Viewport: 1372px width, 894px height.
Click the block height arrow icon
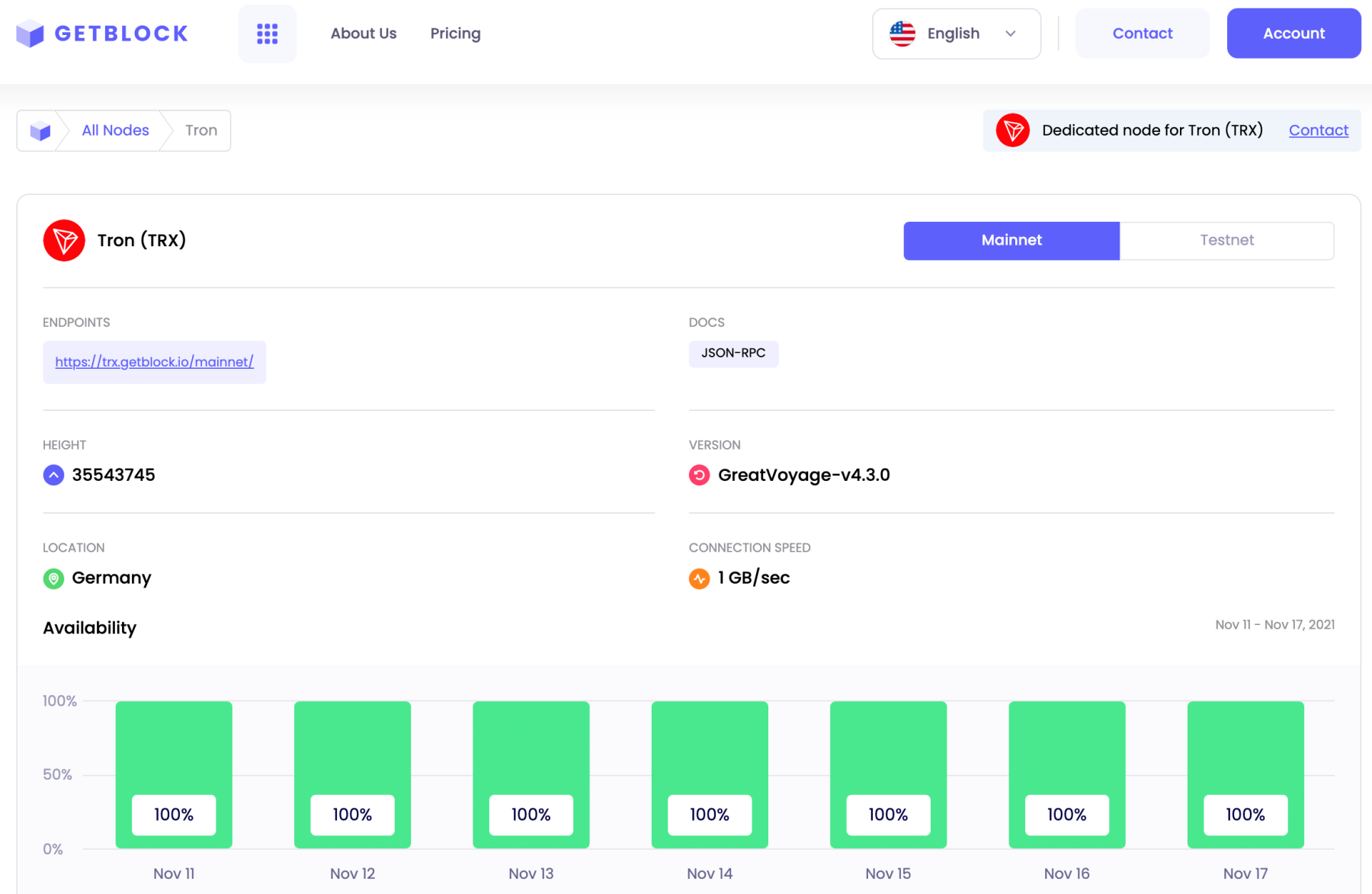click(53, 474)
